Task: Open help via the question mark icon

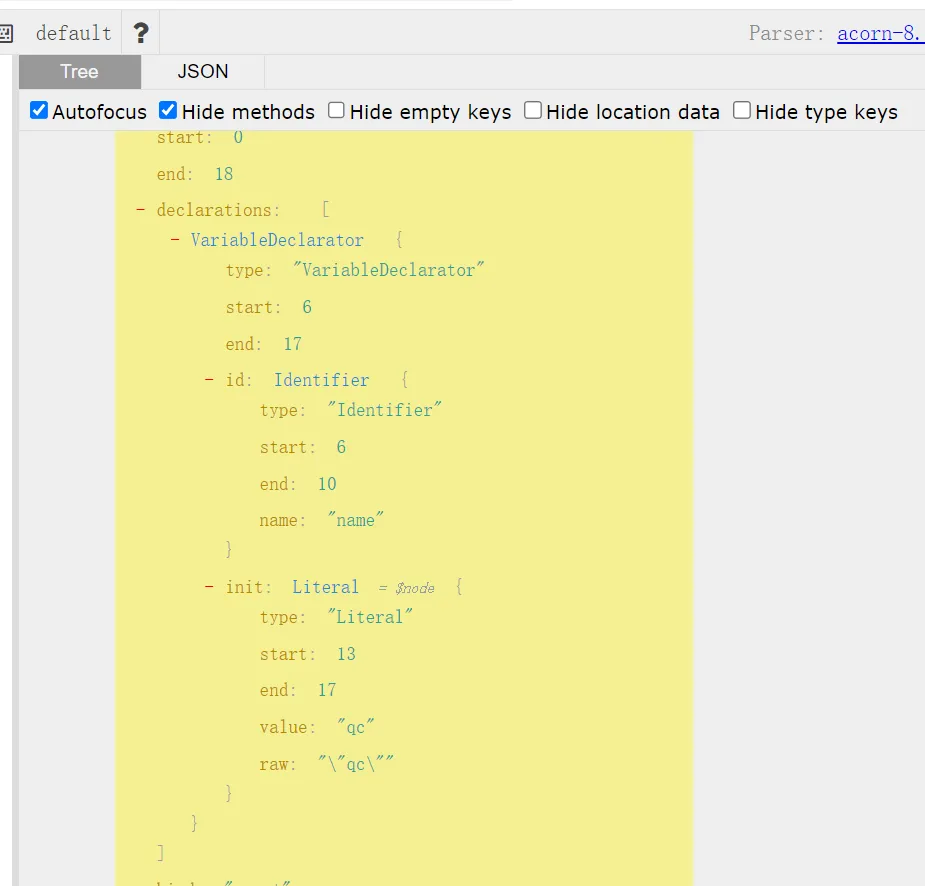Action: point(140,33)
